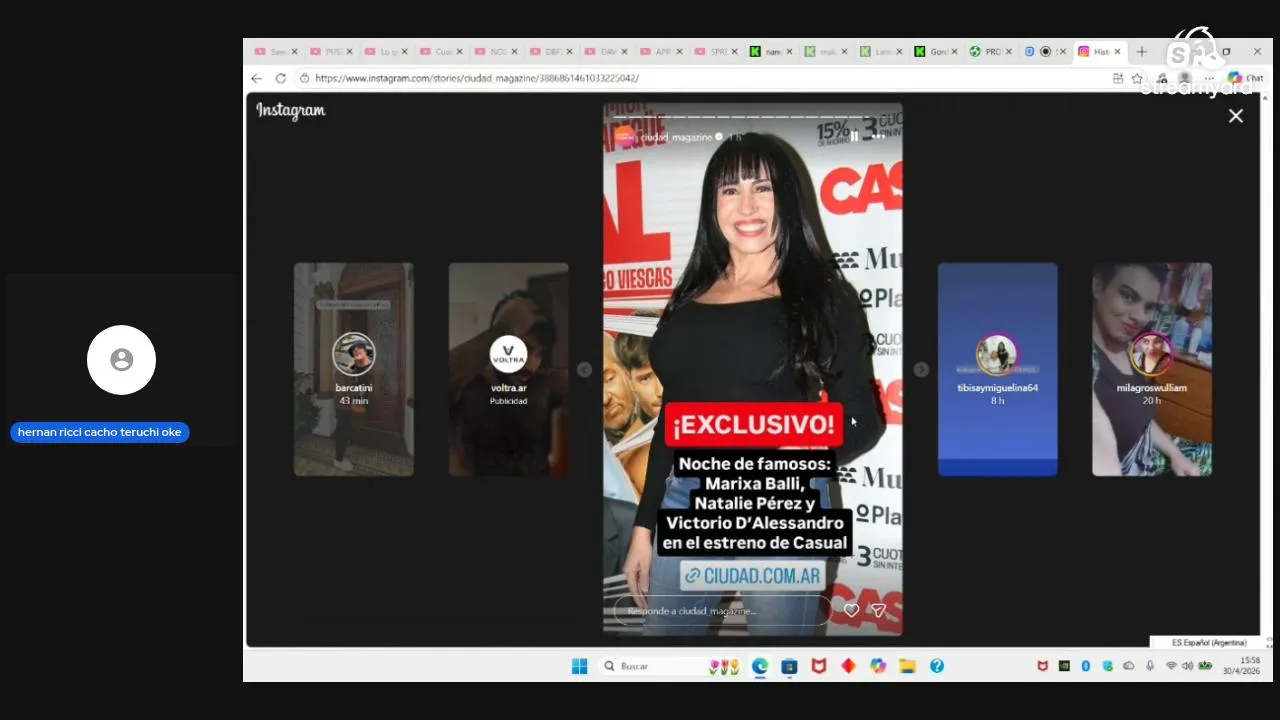The width and height of the screenshot is (1280, 720).
Task: Click the Instagram logo
Action: coord(290,111)
